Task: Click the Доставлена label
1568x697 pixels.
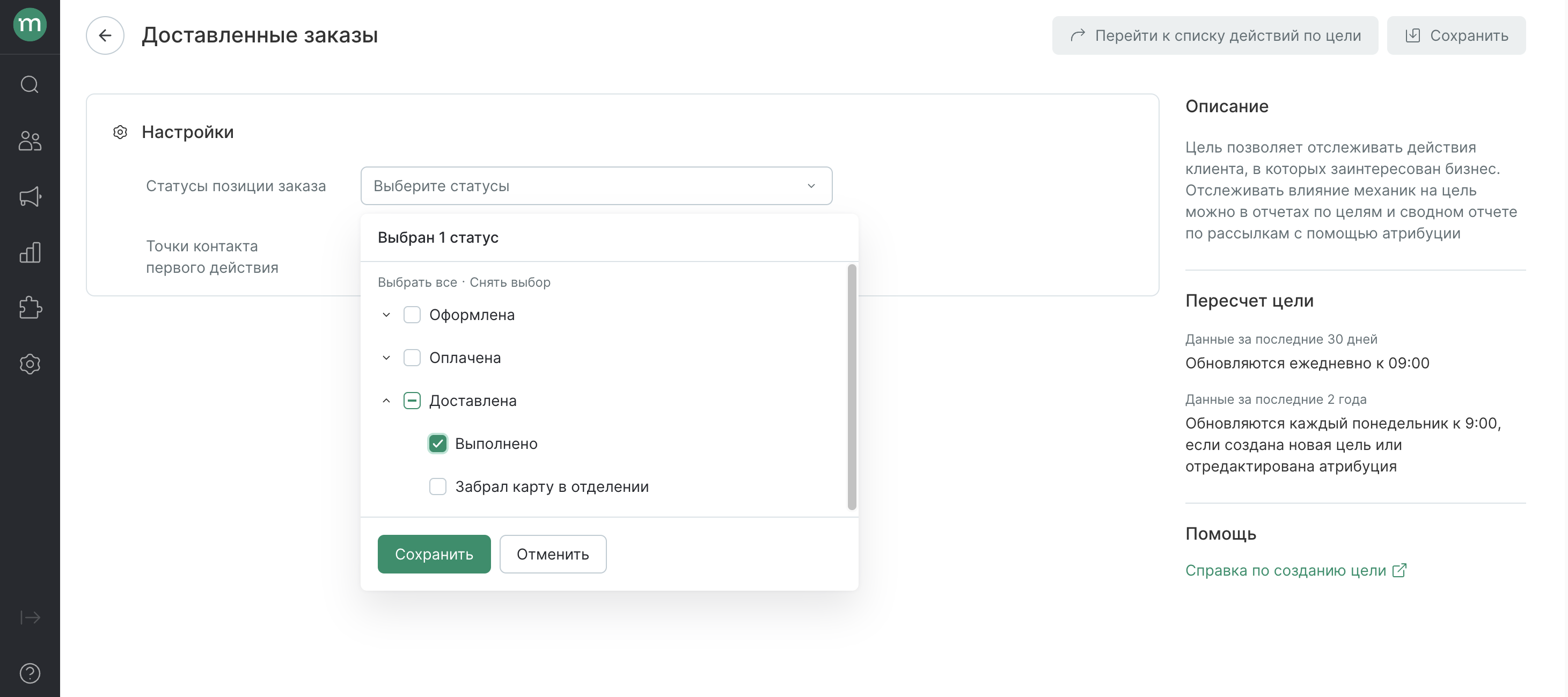Action: tap(472, 401)
